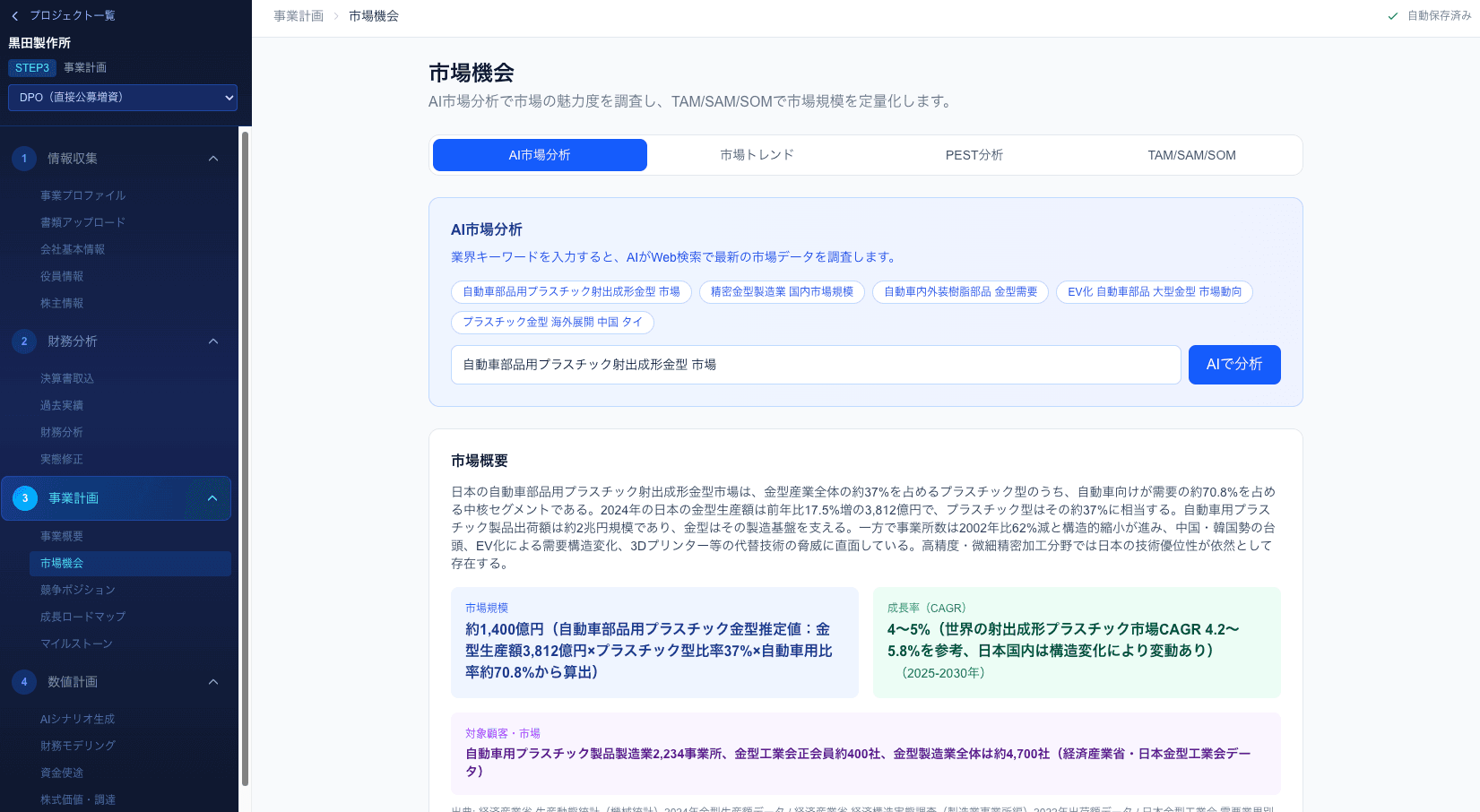Collapse the 財務分析 section
1480x812 pixels.
213,341
